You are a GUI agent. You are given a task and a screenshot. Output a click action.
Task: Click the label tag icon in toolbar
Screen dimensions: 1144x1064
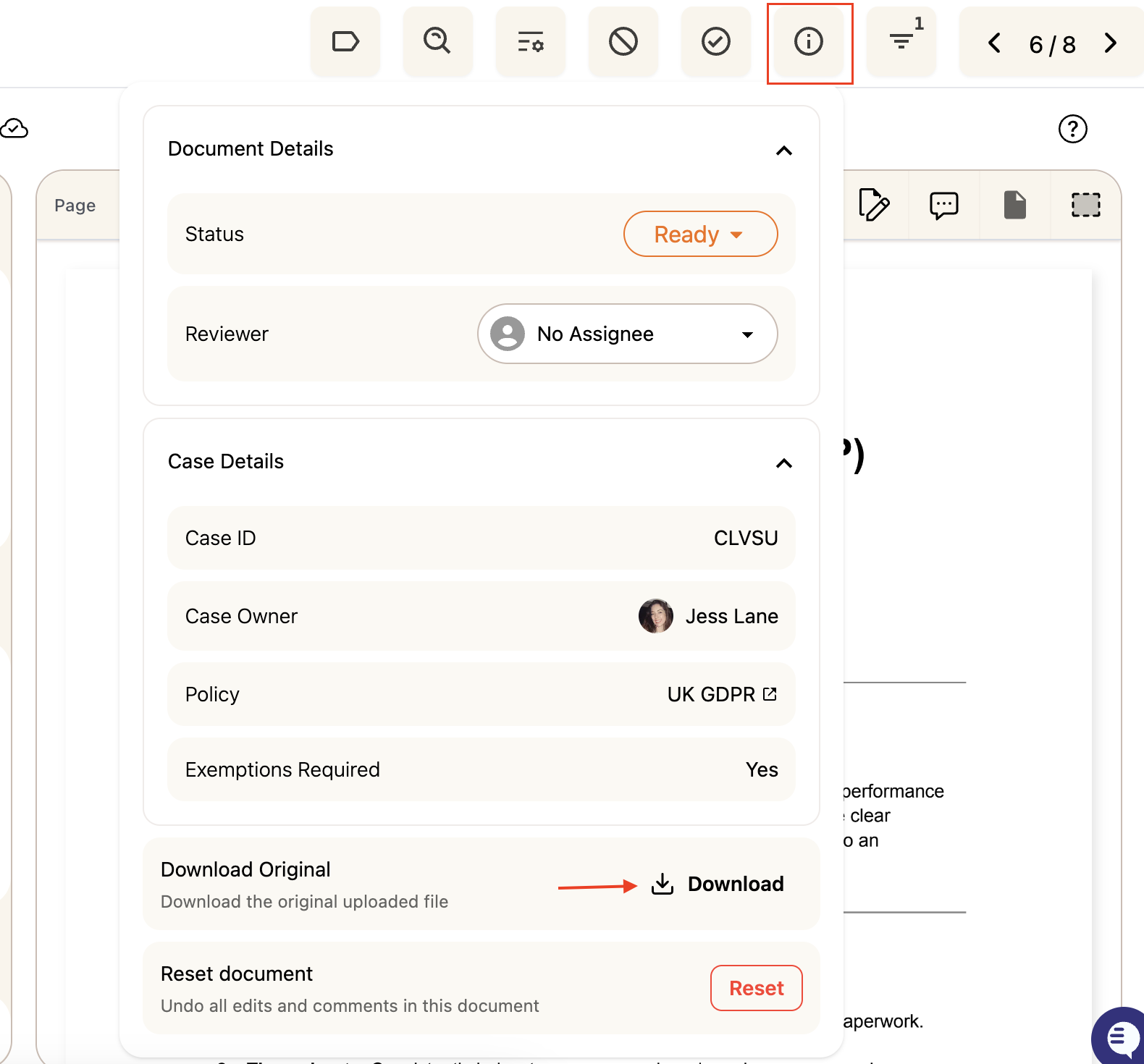click(345, 41)
